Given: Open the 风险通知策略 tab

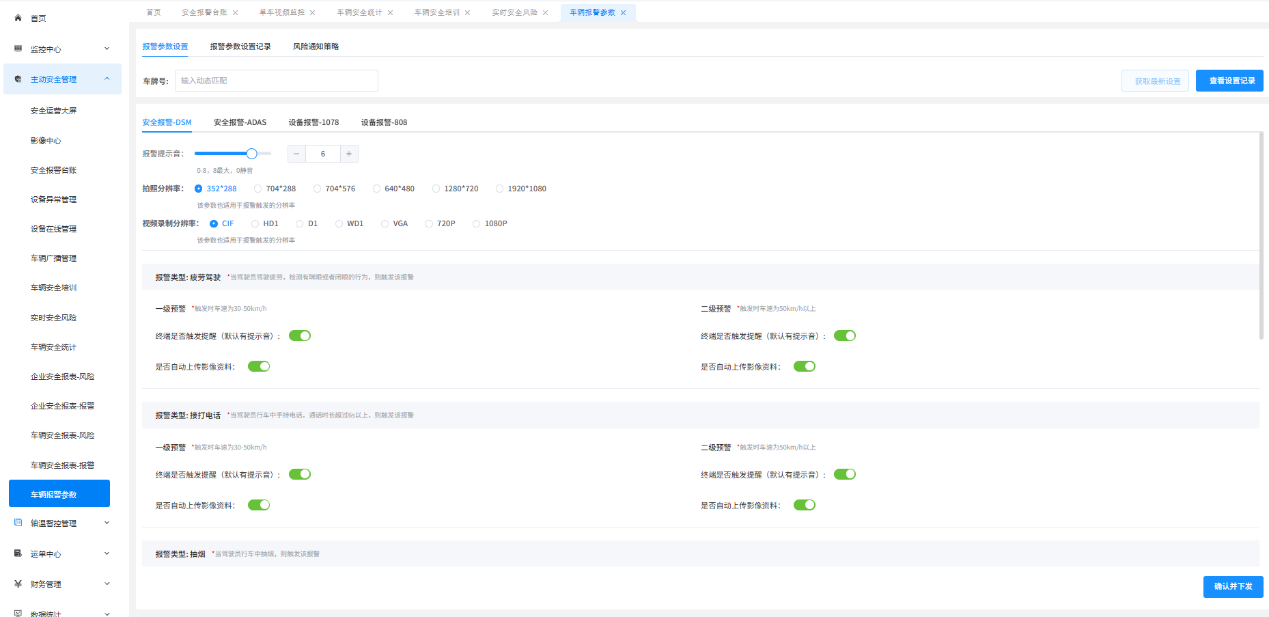Looking at the screenshot, I should [316, 46].
